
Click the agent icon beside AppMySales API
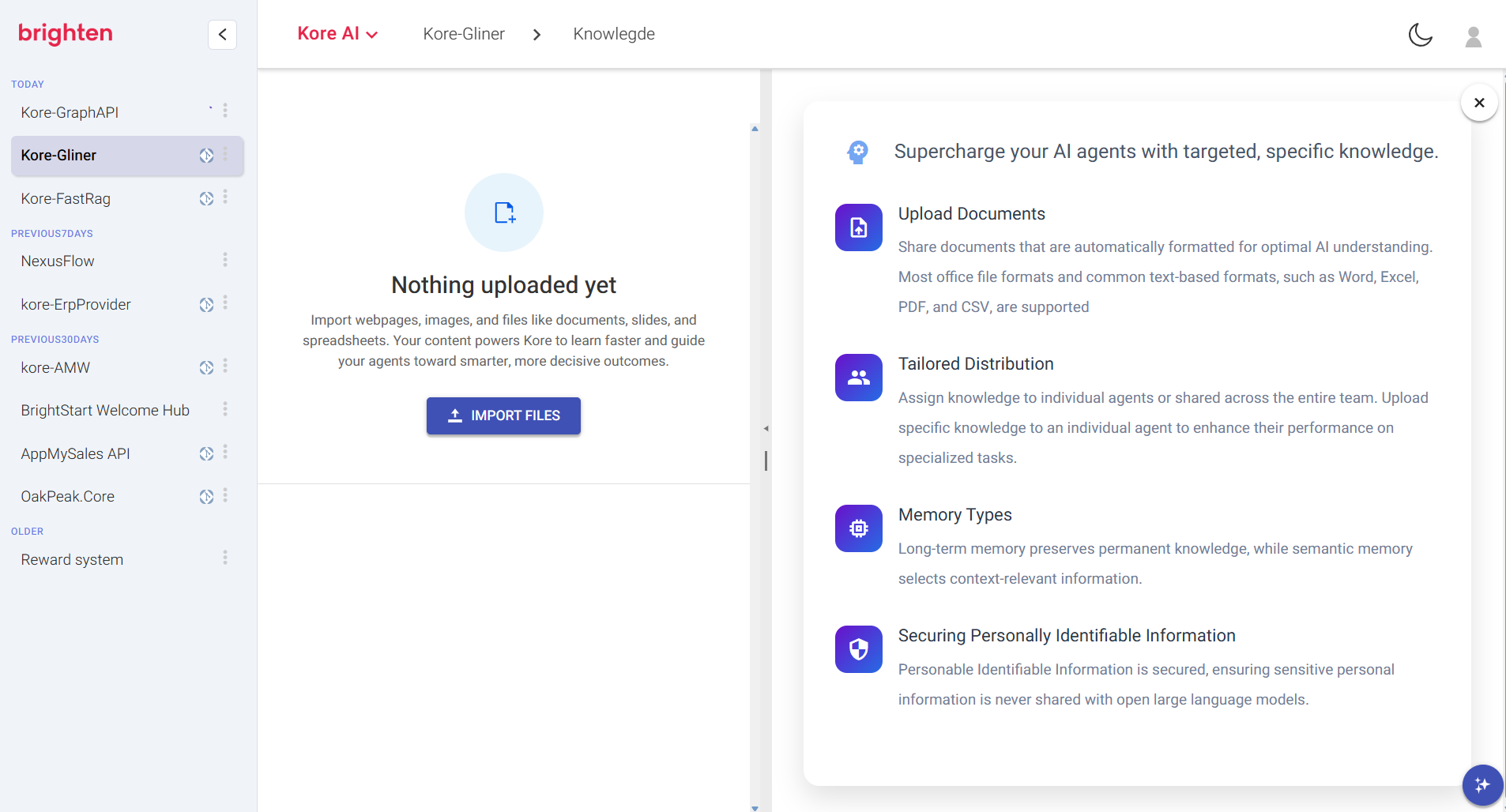click(x=206, y=453)
